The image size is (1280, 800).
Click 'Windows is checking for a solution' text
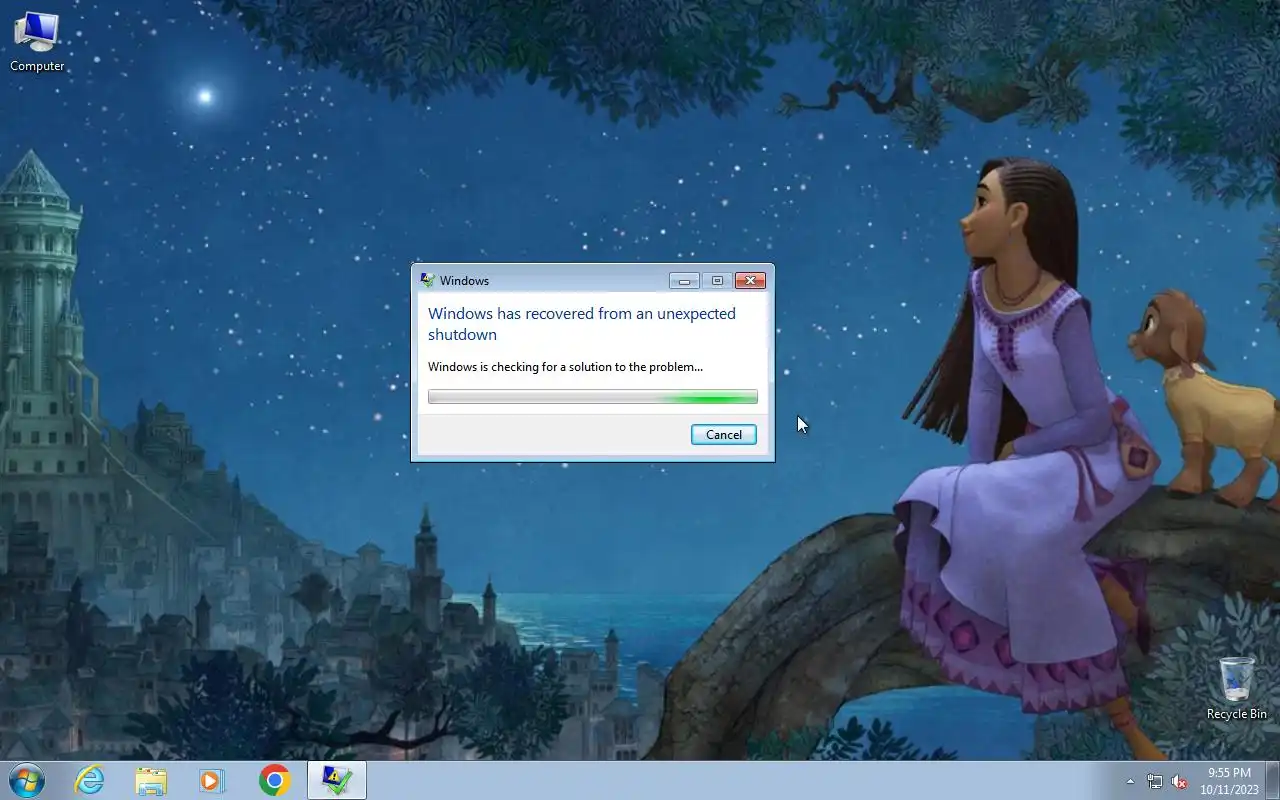565,367
